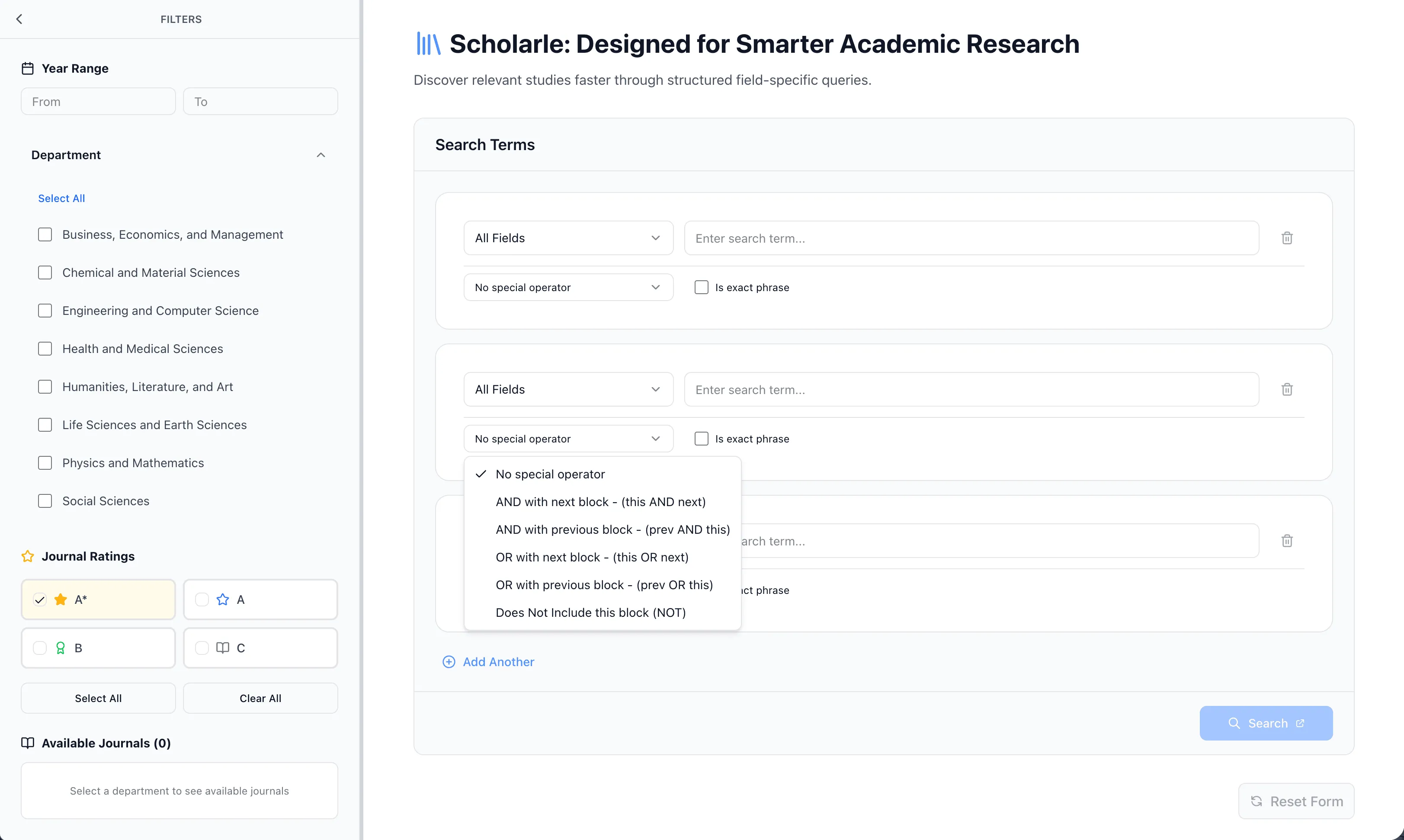Check Engineering and Computer Science department
Viewport: 1404px width, 840px height.
point(45,311)
